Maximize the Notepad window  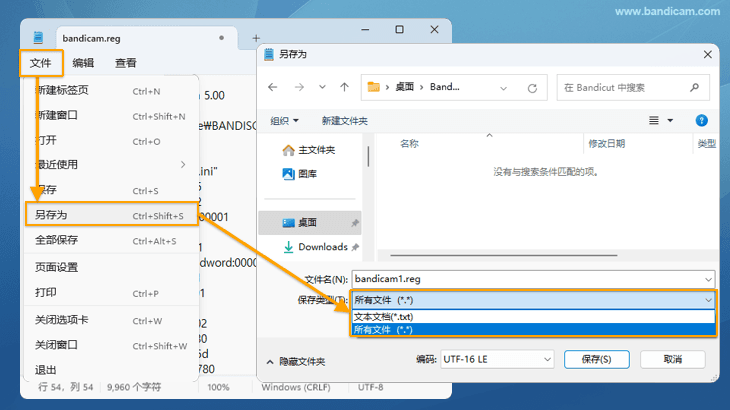399,29
